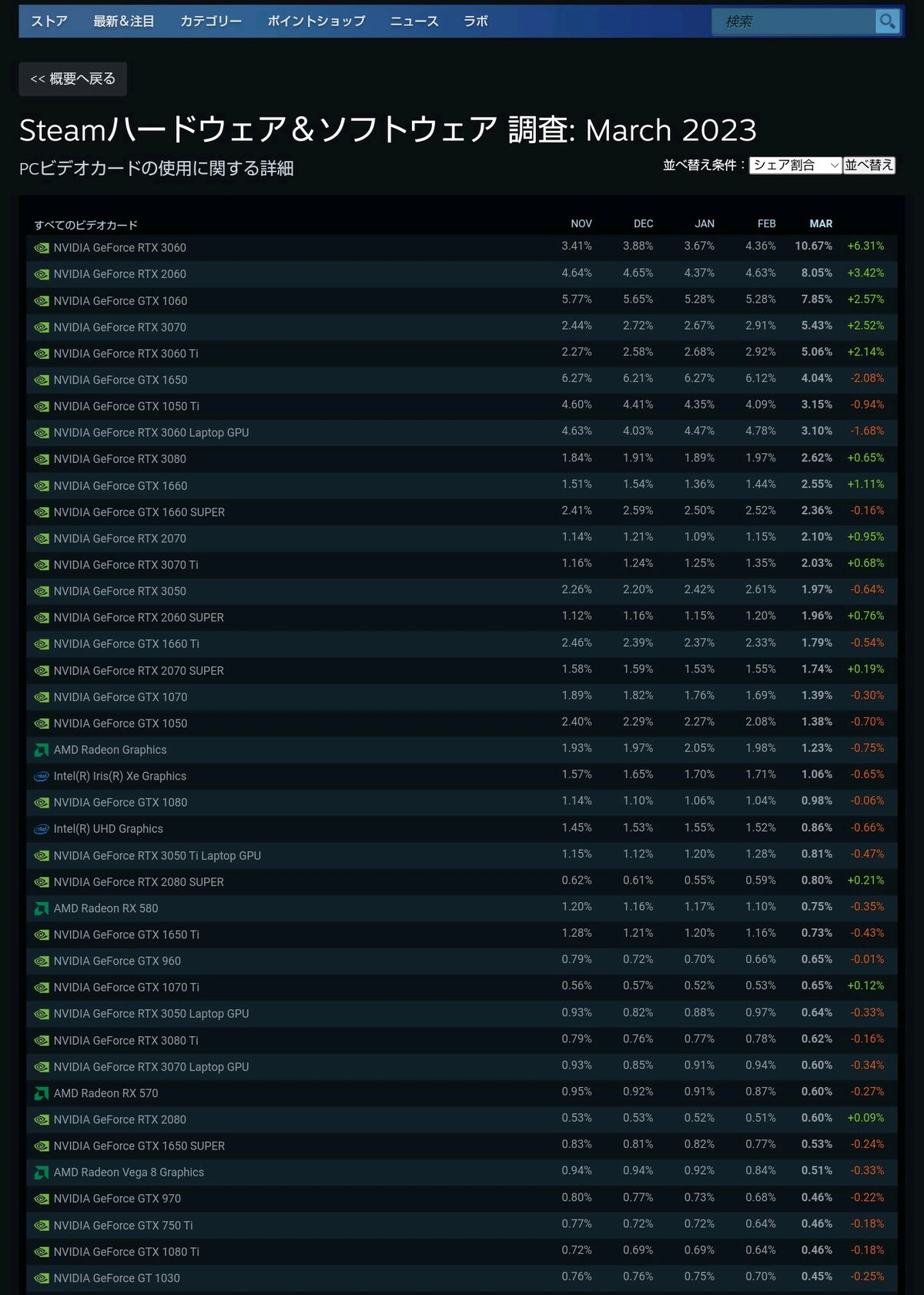
Task: Click NVIDIA GeForce GTX 1650 Ti name
Action: pos(127,934)
